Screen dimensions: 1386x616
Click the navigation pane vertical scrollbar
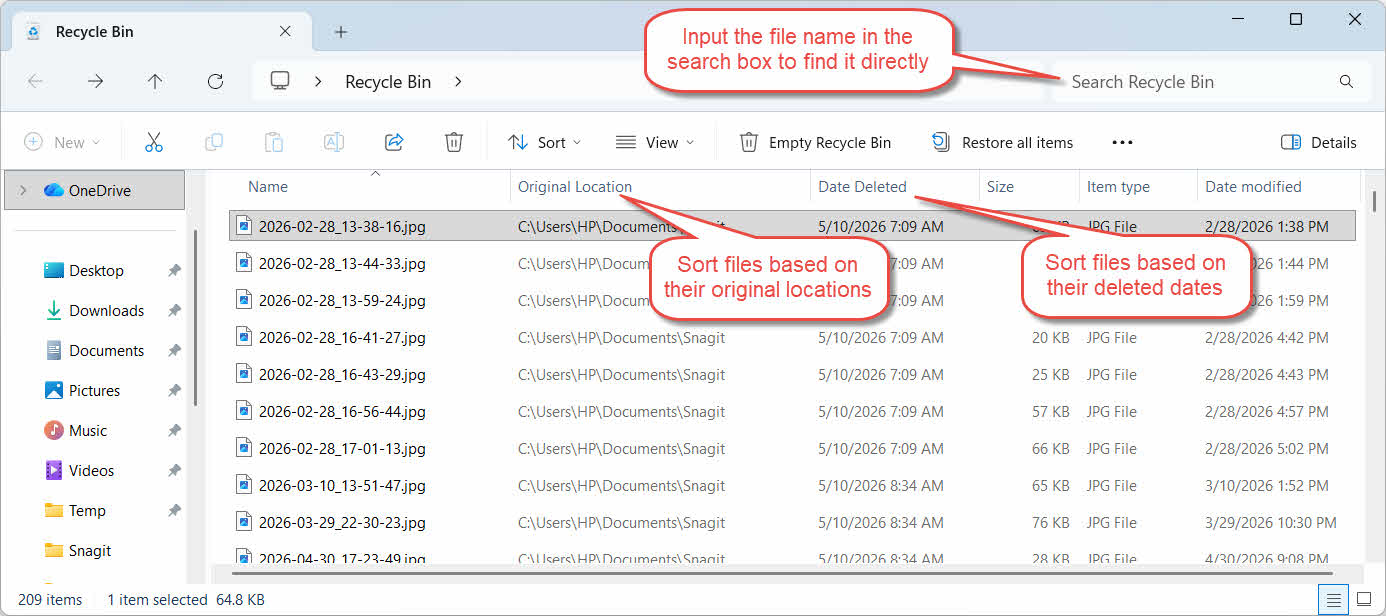coord(195,320)
